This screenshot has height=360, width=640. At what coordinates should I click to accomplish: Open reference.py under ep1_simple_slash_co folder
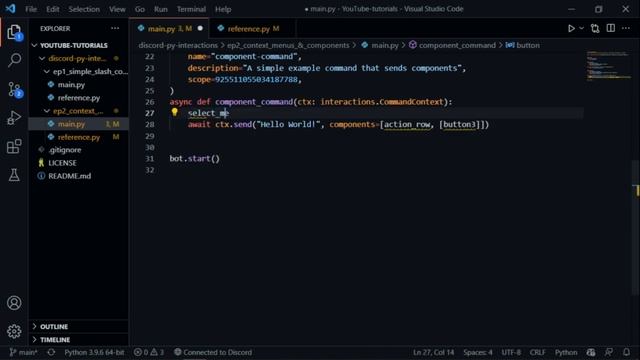click(x=78, y=98)
